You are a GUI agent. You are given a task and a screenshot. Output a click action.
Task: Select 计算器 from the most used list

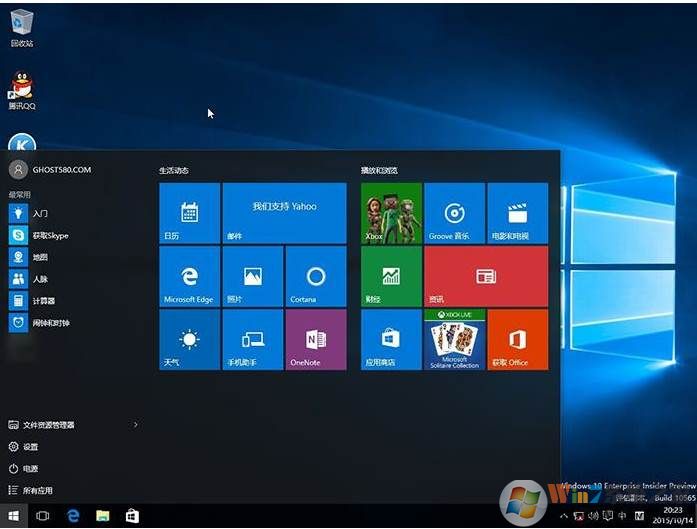[43, 301]
